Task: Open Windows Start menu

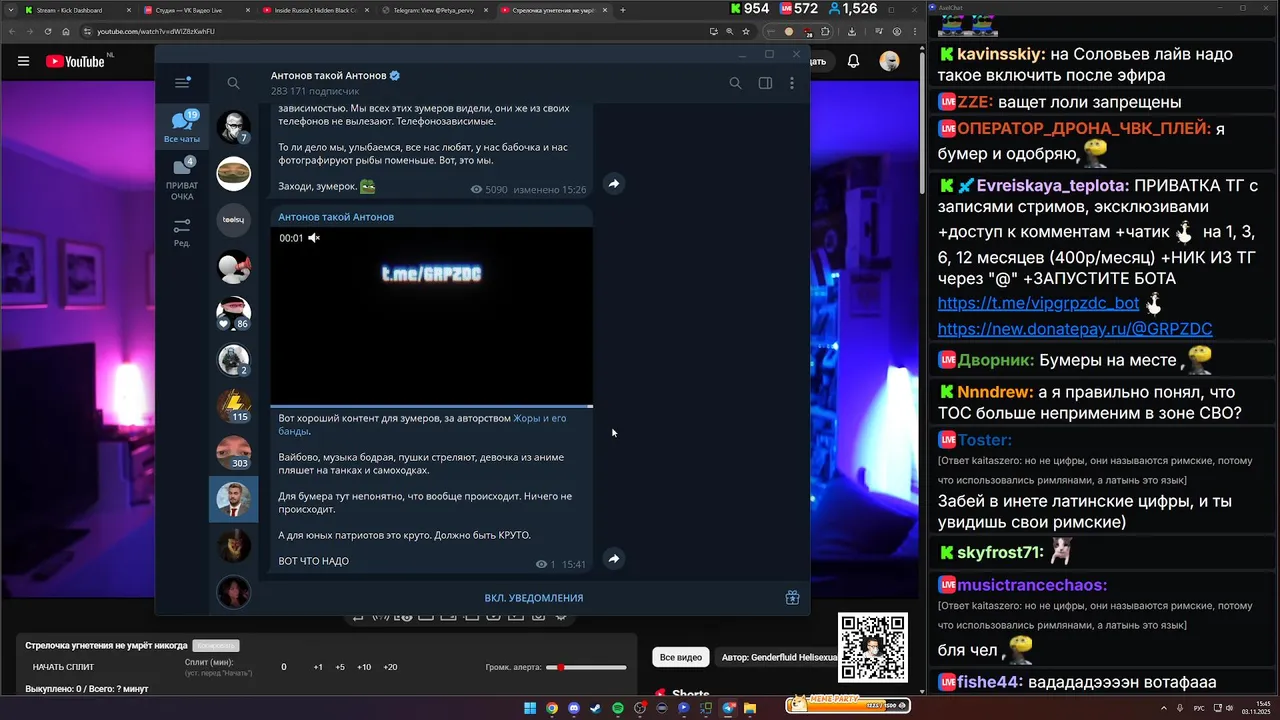Action: (529, 708)
